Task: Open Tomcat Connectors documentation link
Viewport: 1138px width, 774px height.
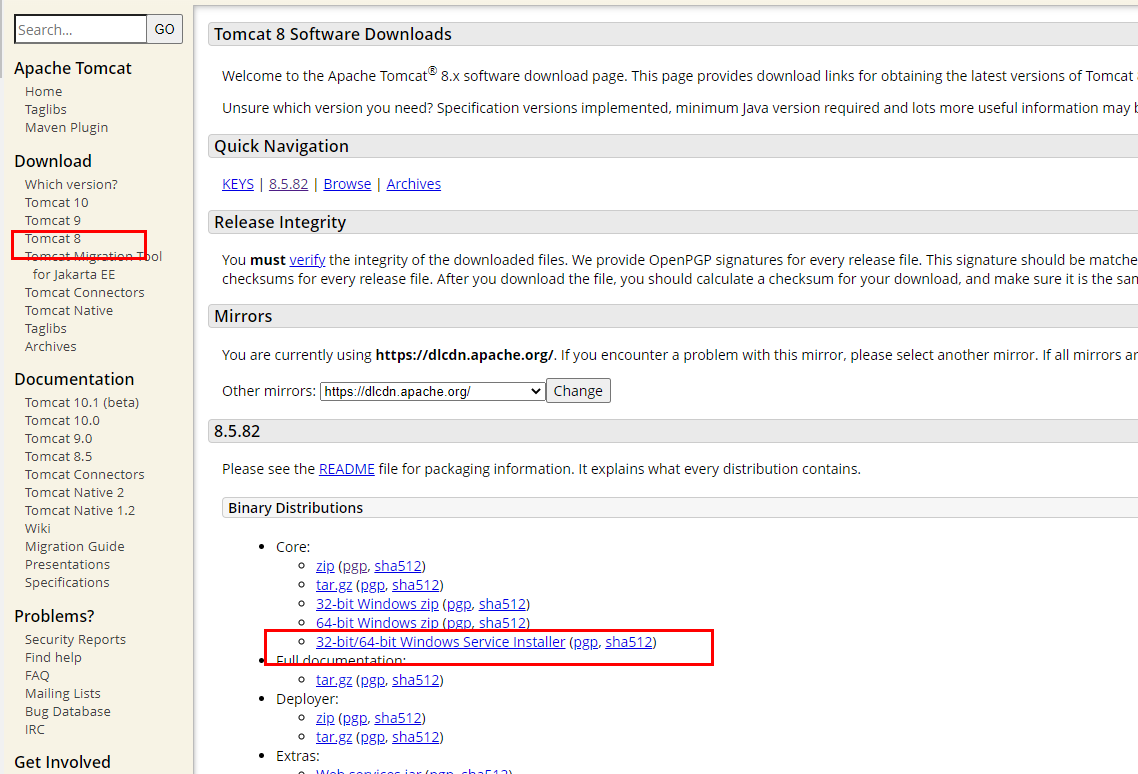Action: (84, 475)
